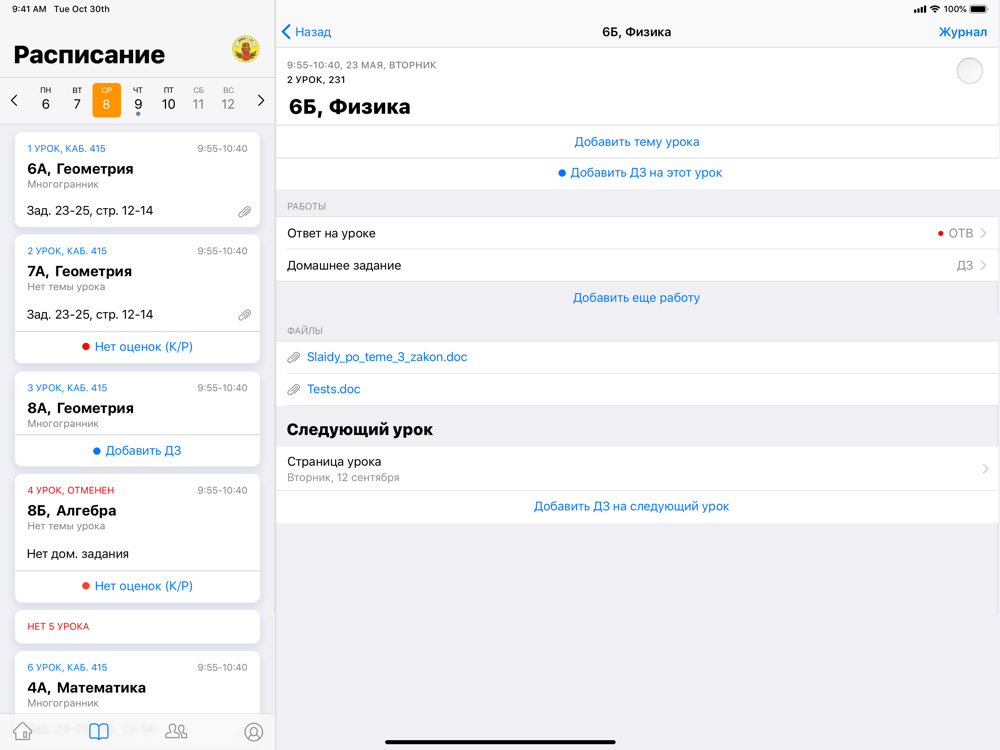Go to previous week arrow
The width and height of the screenshot is (1000, 750).
pyautogui.click(x=14, y=100)
